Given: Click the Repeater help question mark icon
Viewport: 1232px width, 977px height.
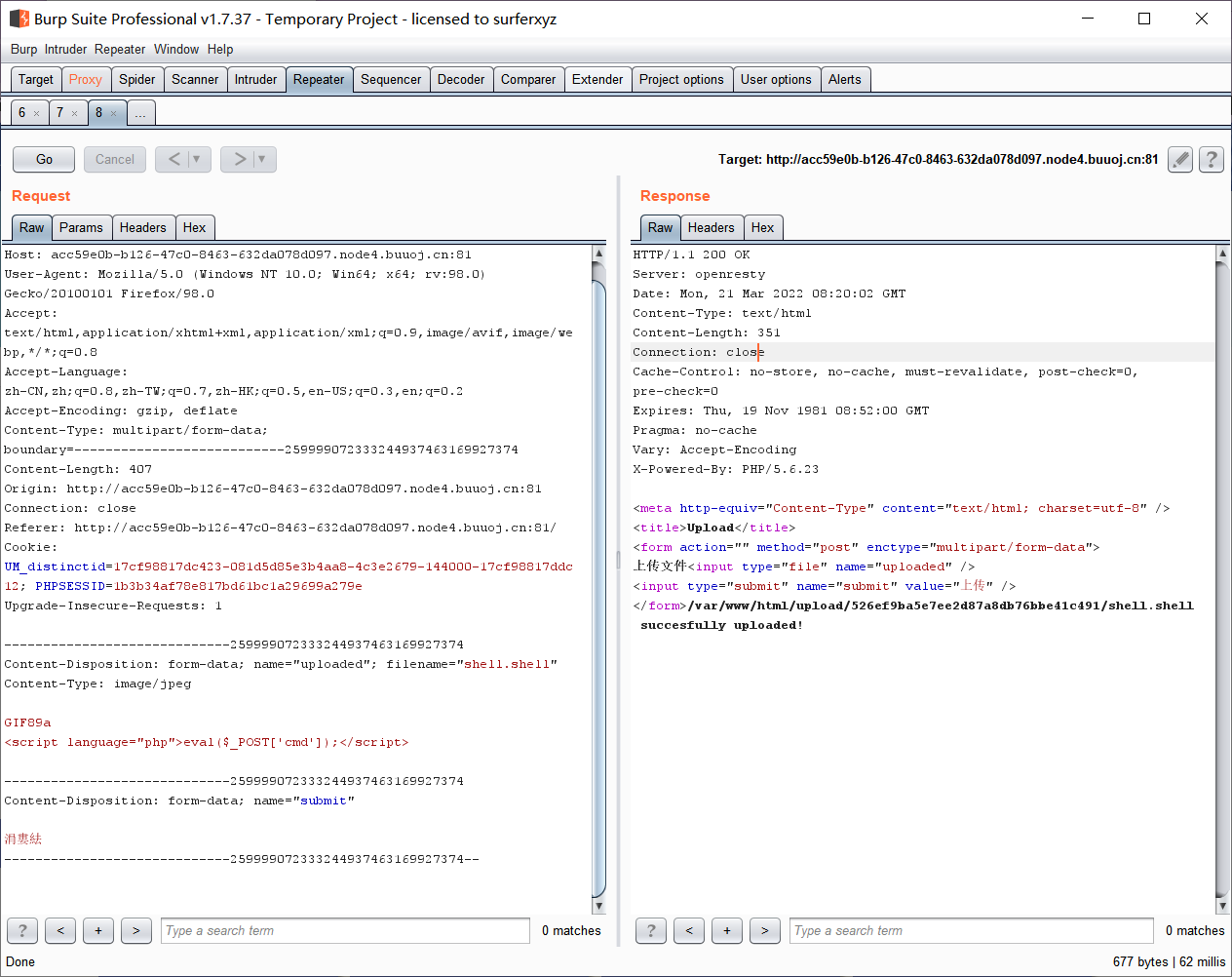Looking at the screenshot, I should tap(1212, 159).
